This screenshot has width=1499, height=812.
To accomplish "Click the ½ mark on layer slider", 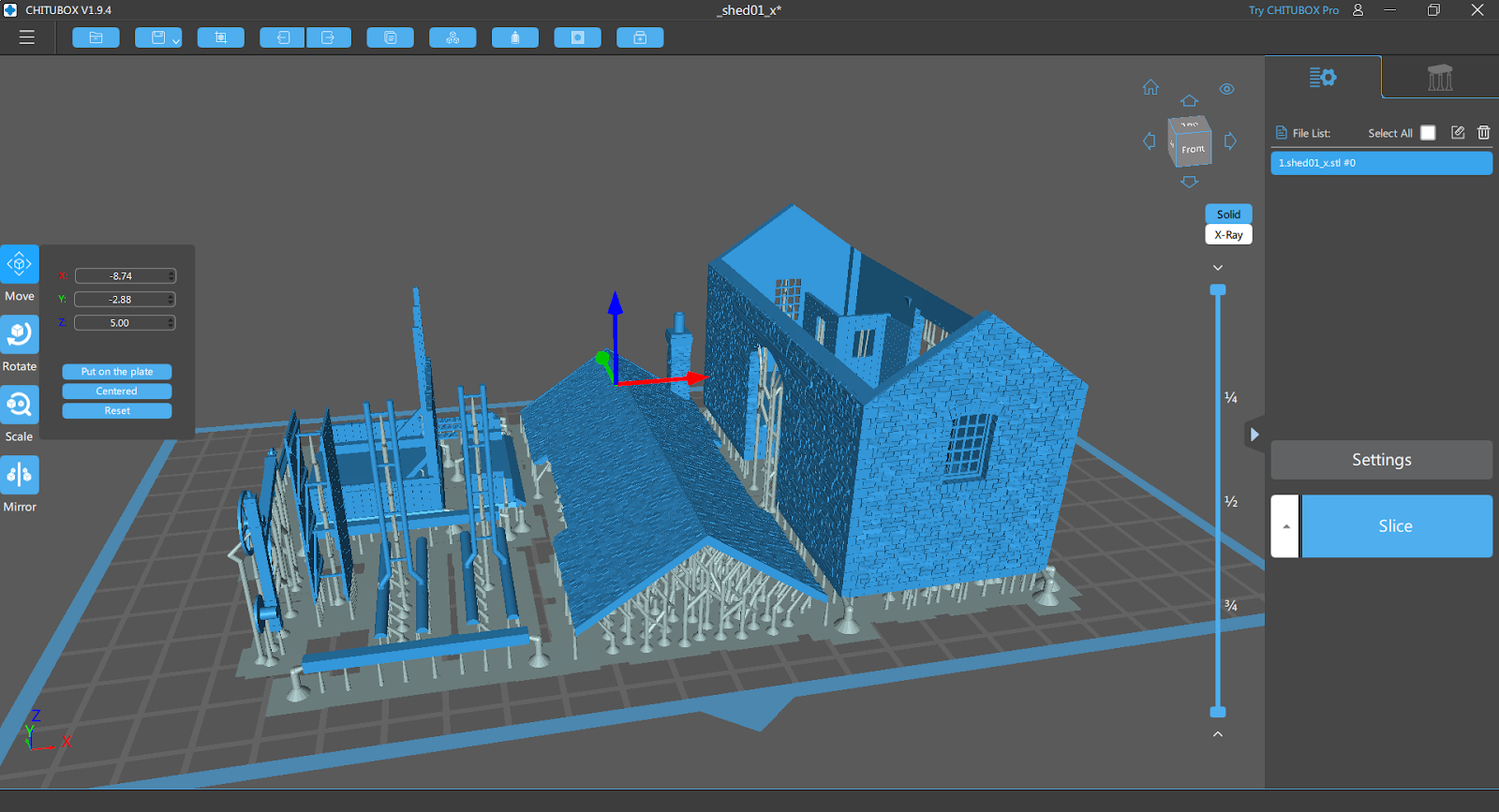I will [x=1231, y=502].
